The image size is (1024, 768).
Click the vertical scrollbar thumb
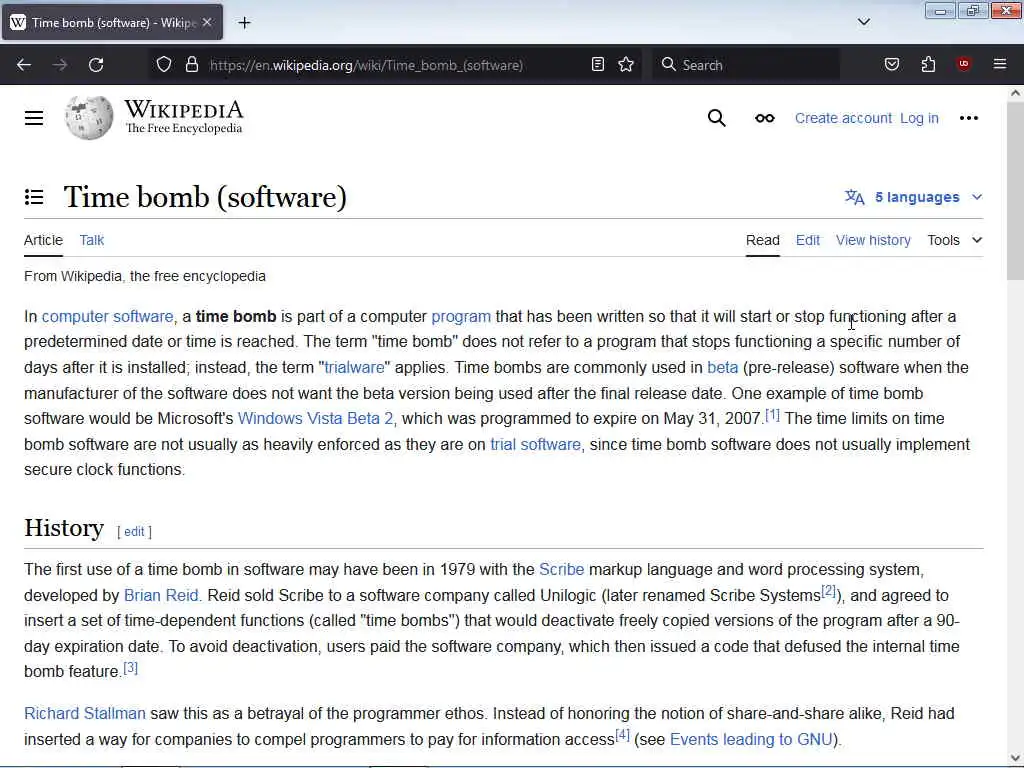pos(1015,191)
